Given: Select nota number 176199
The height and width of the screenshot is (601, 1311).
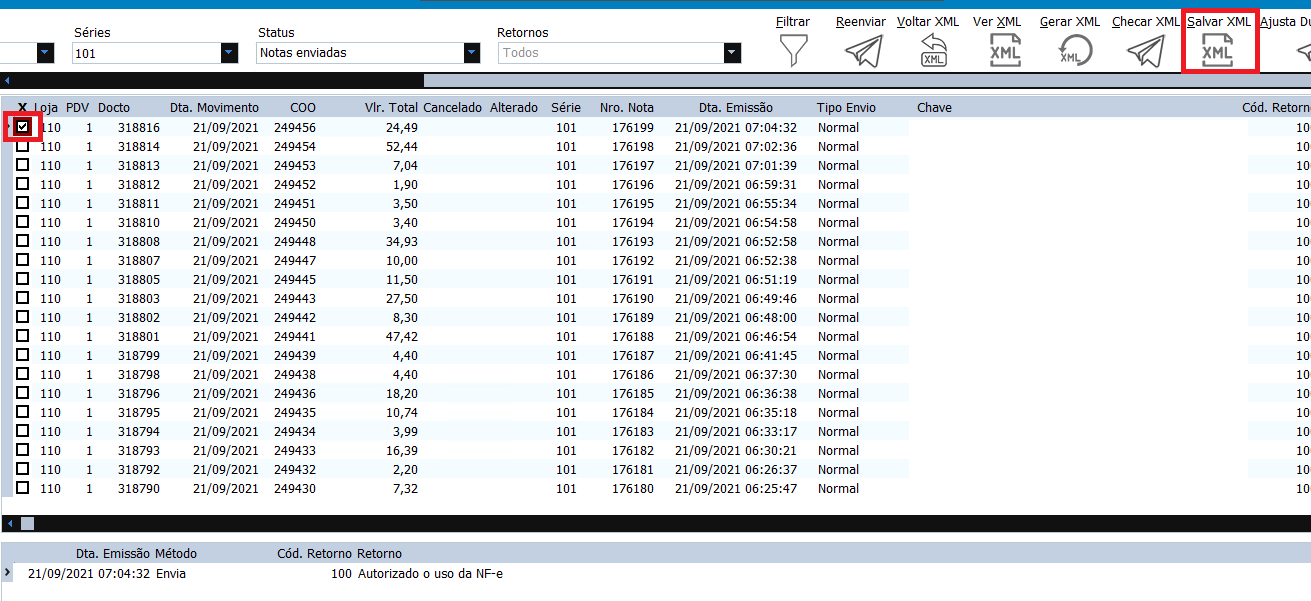Looking at the screenshot, I should (x=633, y=127).
